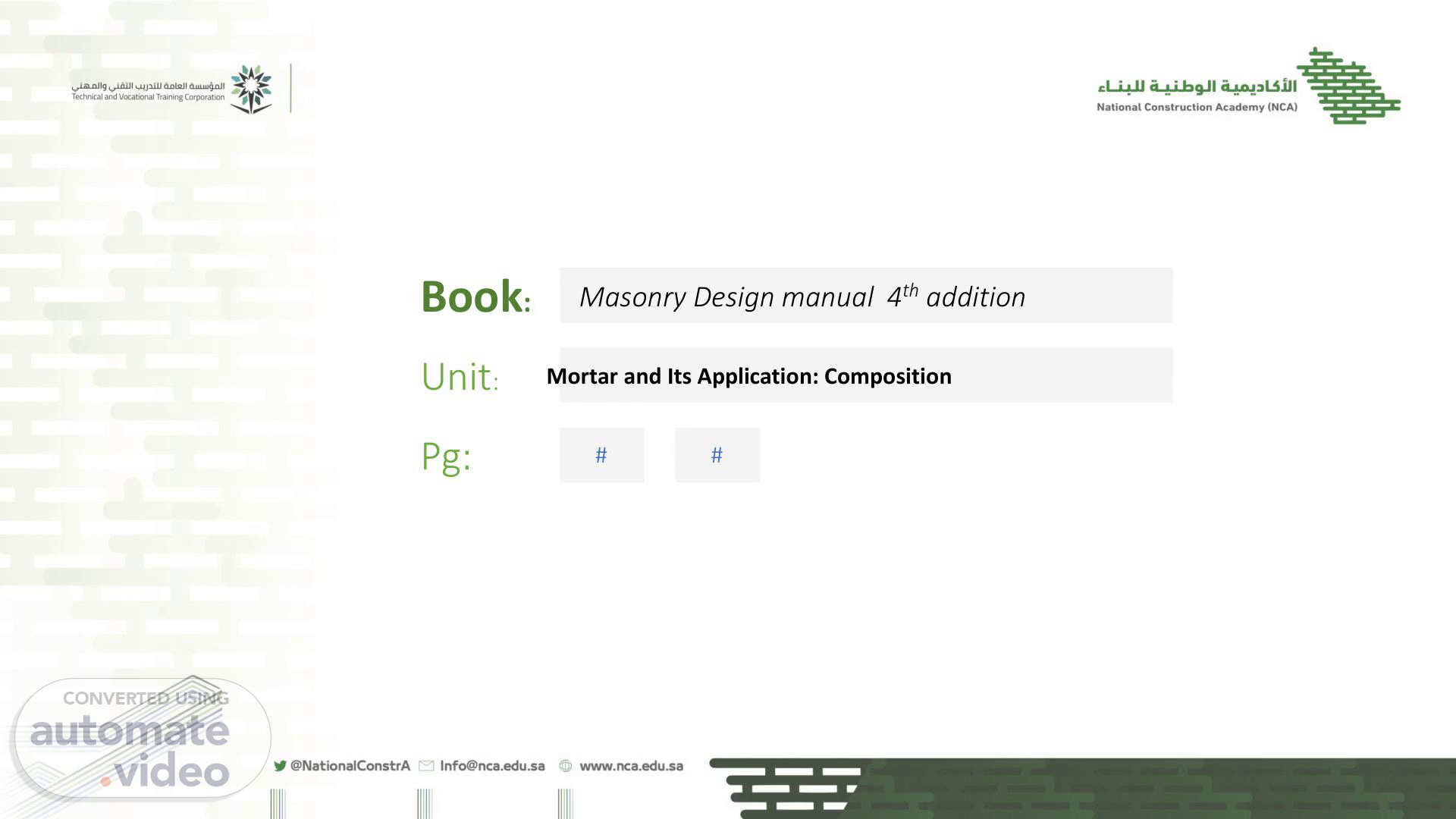
Task: Select the second page number # box
Action: pos(717,455)
